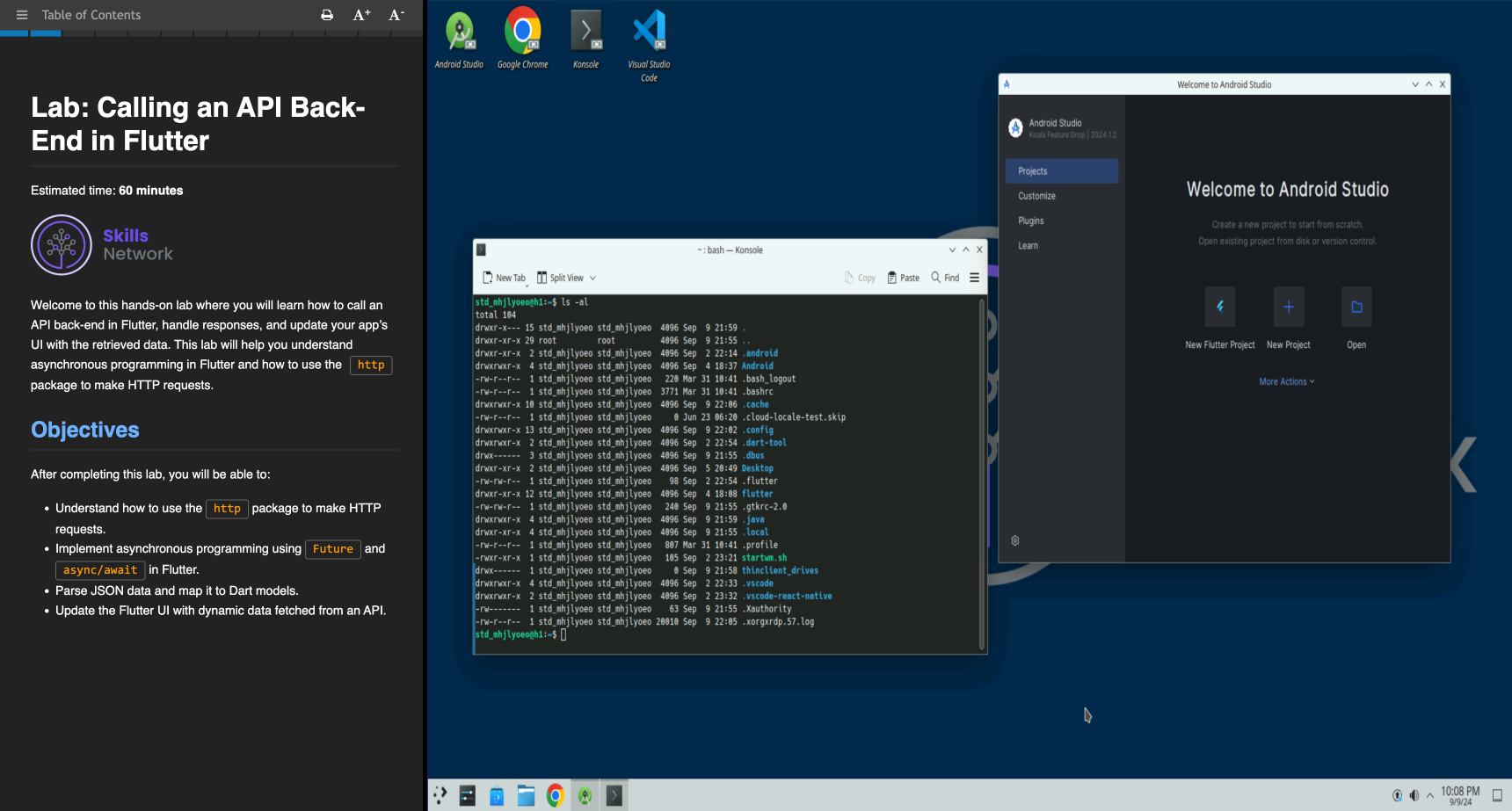Viewport: 1512px width, 811px height.
Task: Click the Konsole terminal scrollbar
Action: click(x=983, y=474)
